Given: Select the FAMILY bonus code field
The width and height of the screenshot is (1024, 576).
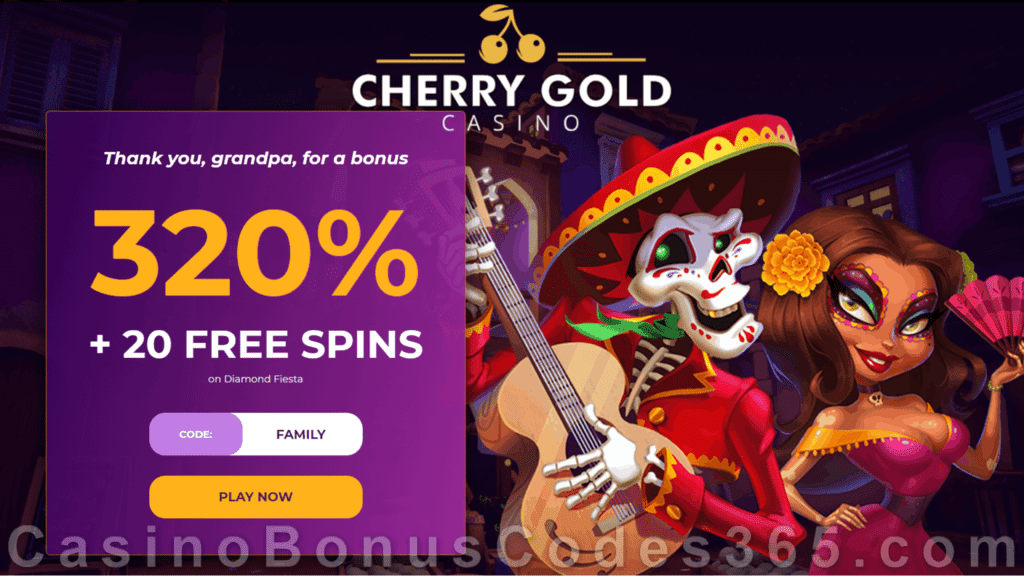Looking at the screenshot, I should [300, 434].
